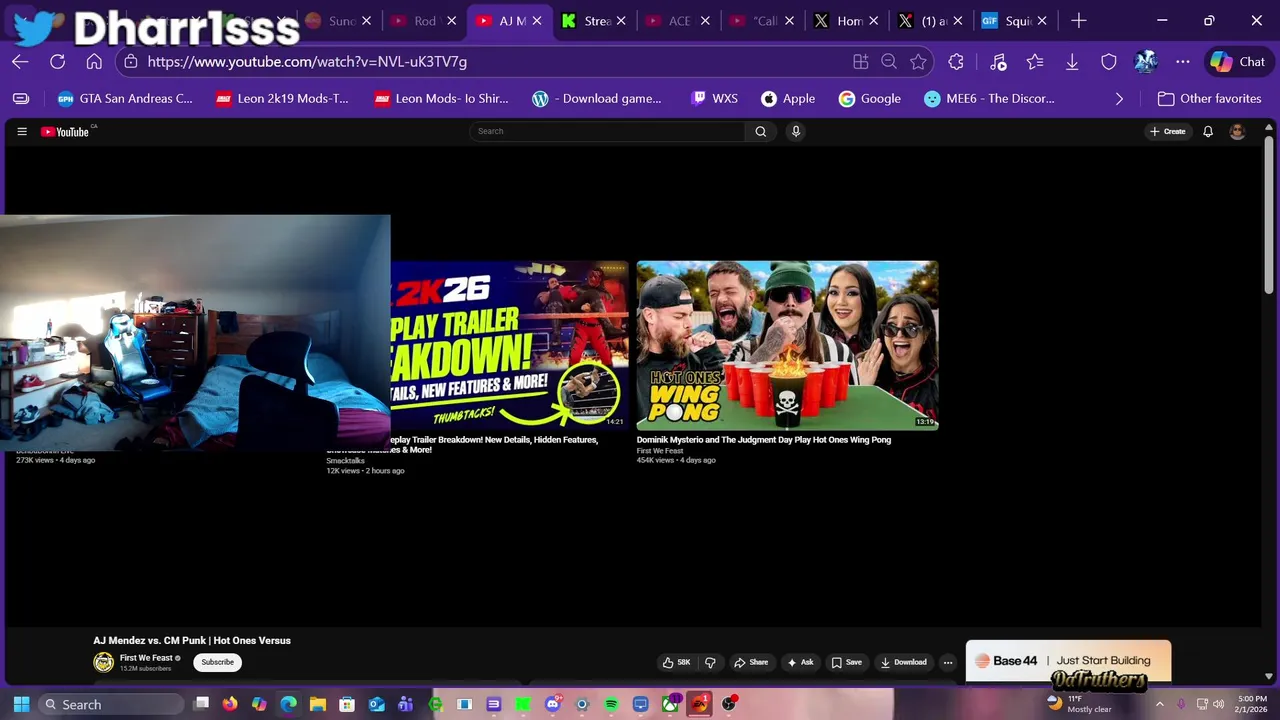
Task: Switch to the X Home tab
Action: point(849,21)
